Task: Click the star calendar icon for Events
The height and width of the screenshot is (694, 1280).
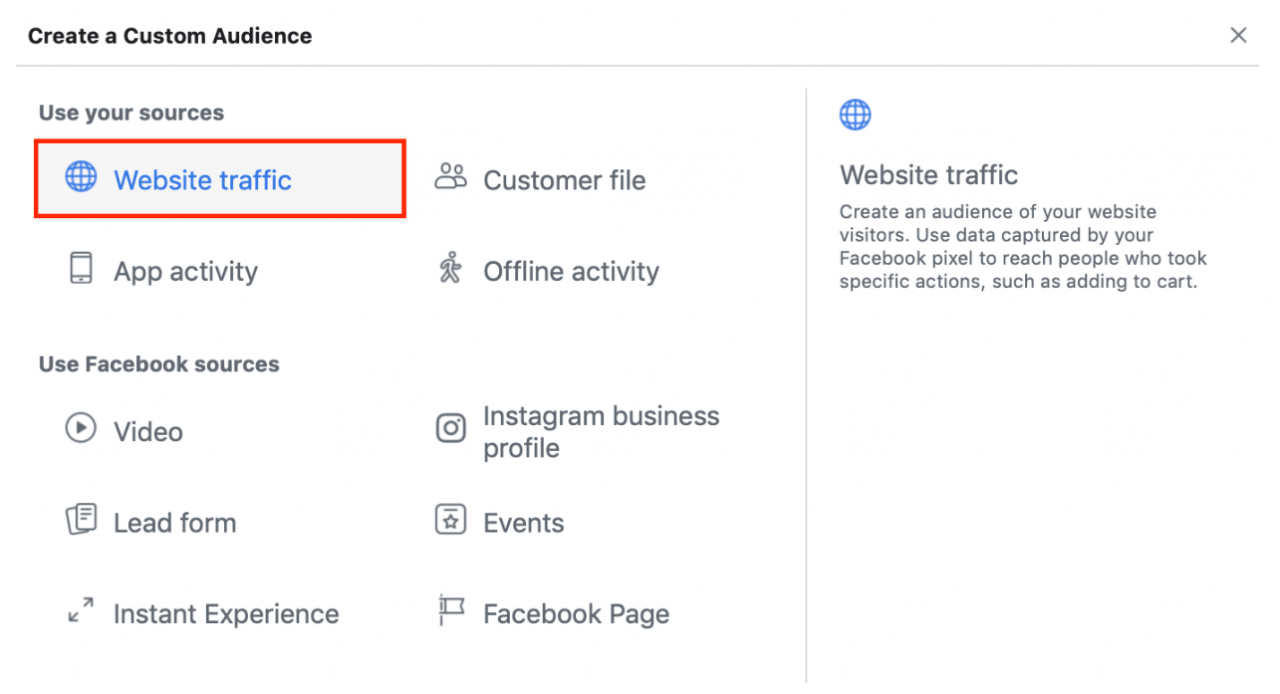Action: coord(451,520)
